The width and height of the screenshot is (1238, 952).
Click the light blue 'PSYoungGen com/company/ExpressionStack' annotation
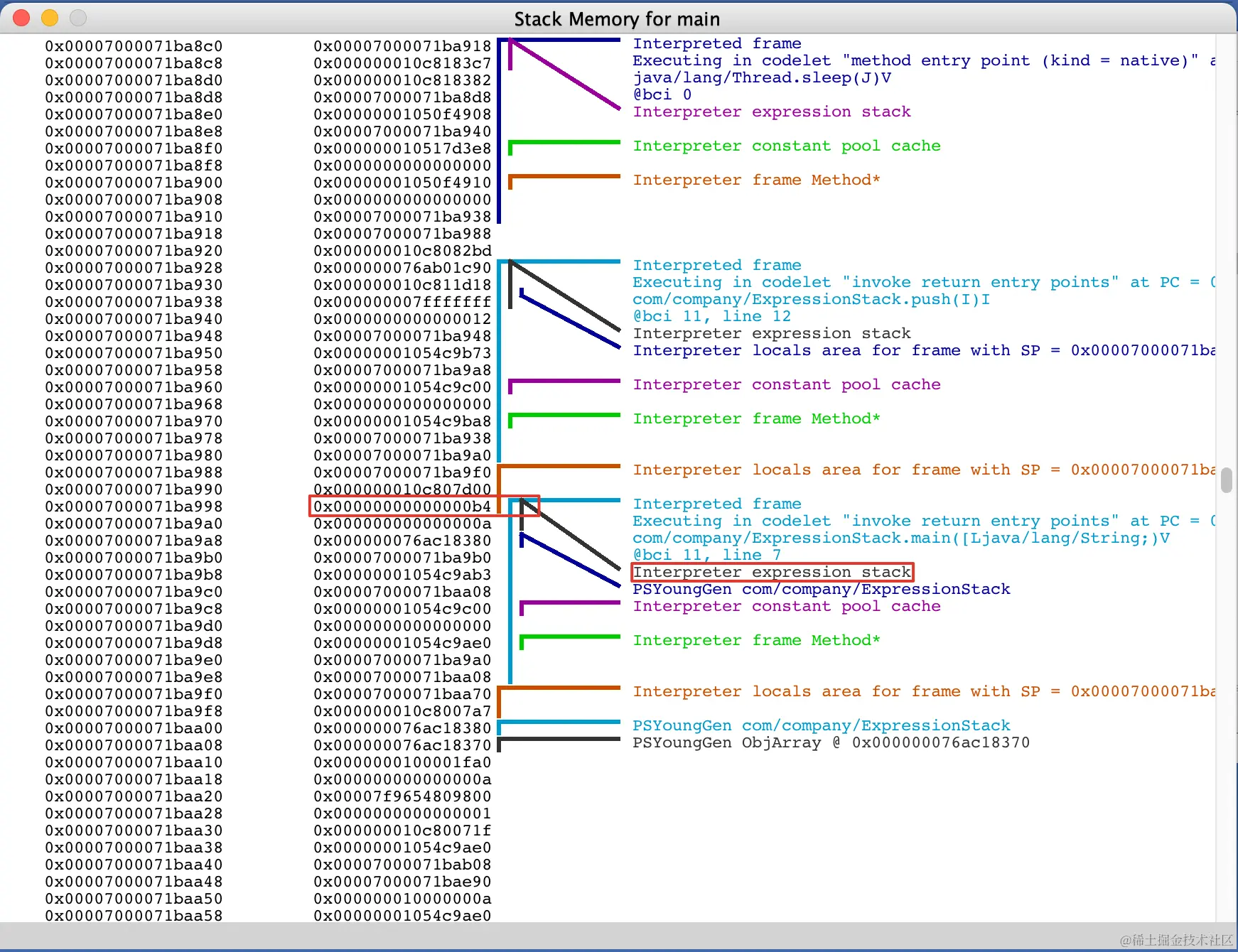822,725
